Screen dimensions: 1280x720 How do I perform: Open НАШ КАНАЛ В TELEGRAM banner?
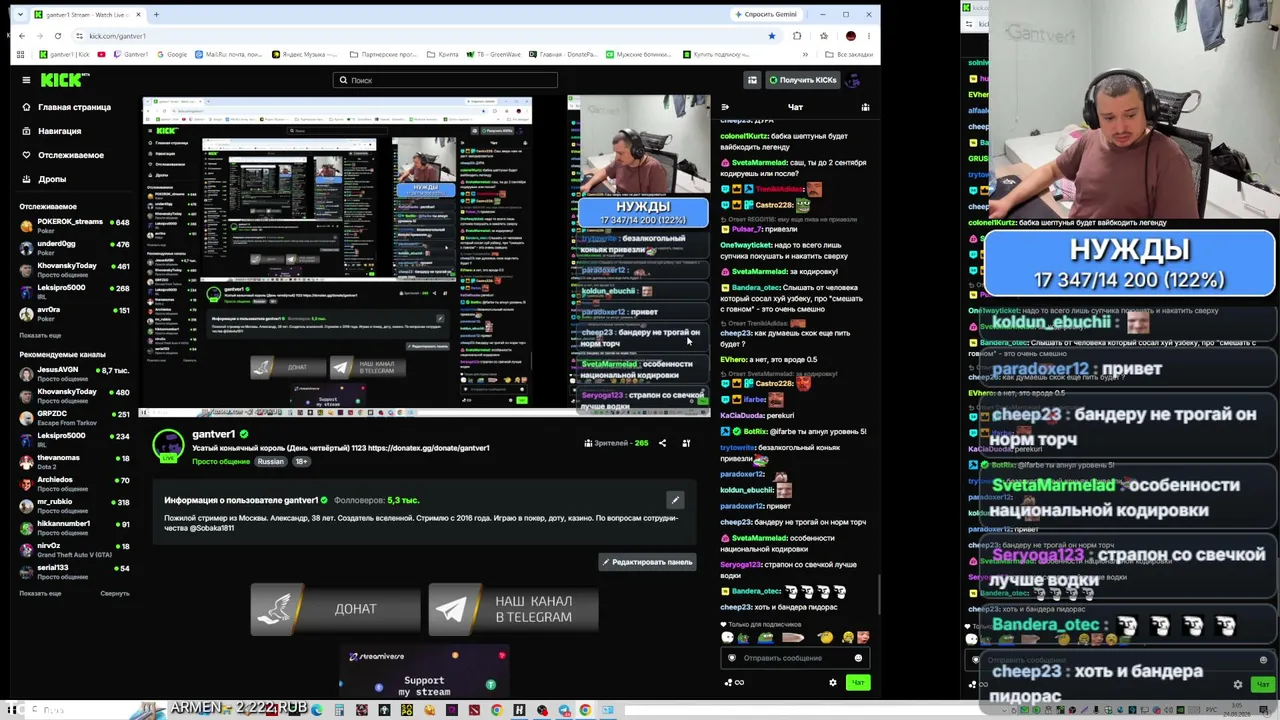tap(514, 609)
